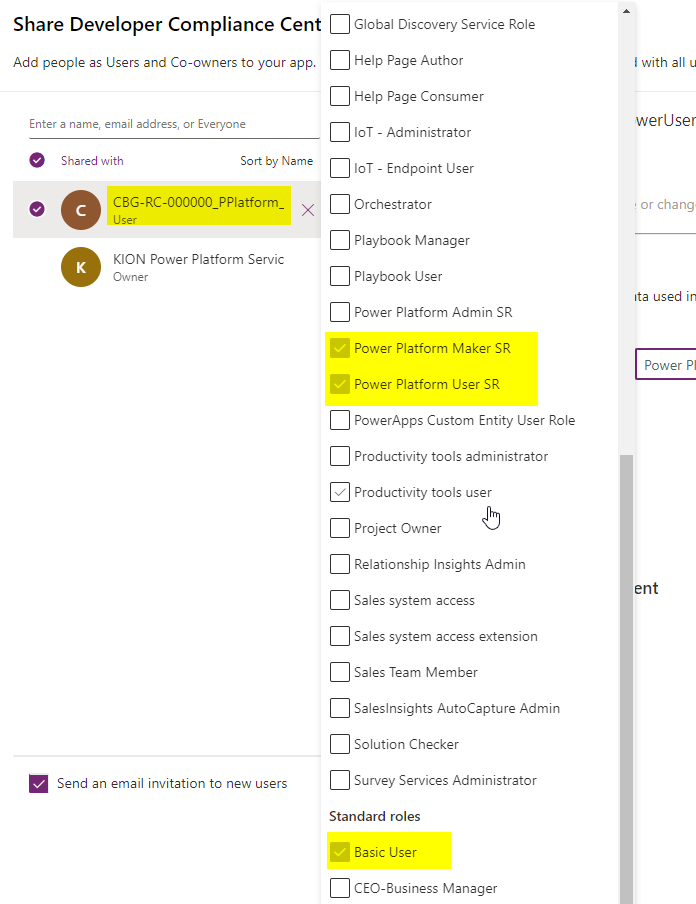Image resolution: width=696 pixels, height=904 pixels.
Task: Uncheck Basic User under Standard roles
Action: pyautogui.click(x=339, y=851)
